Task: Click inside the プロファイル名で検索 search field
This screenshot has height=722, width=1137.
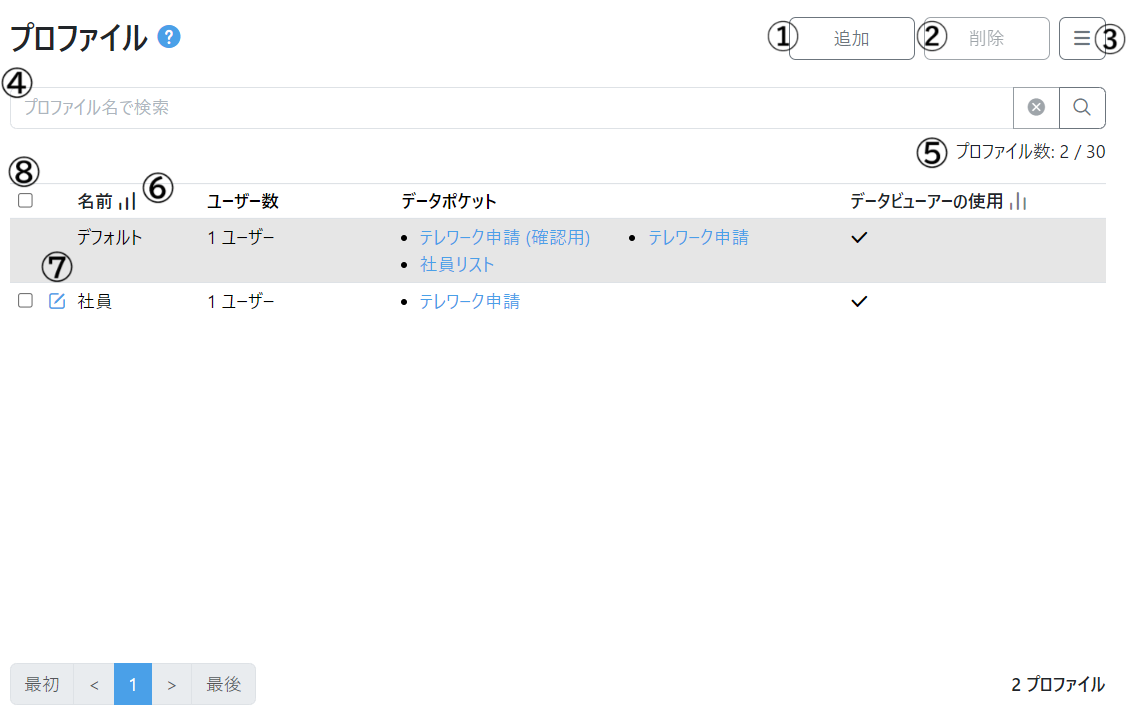Action: (x=400, y=107)
